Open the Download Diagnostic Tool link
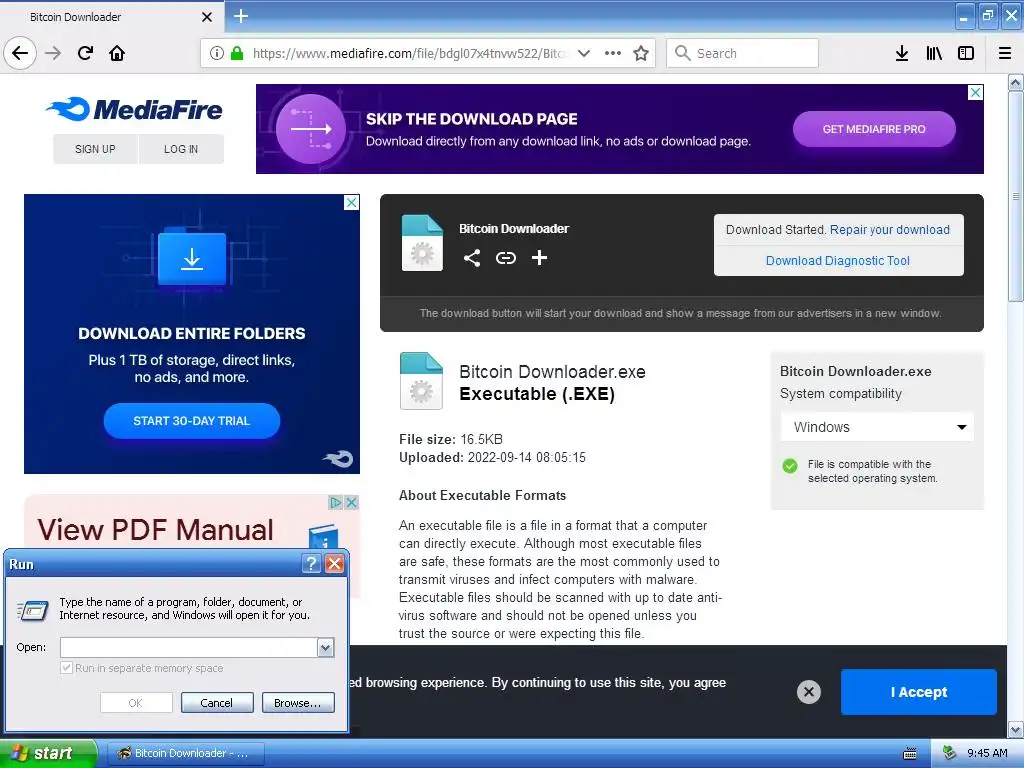1024x768 pixels. tap(838, 261)
